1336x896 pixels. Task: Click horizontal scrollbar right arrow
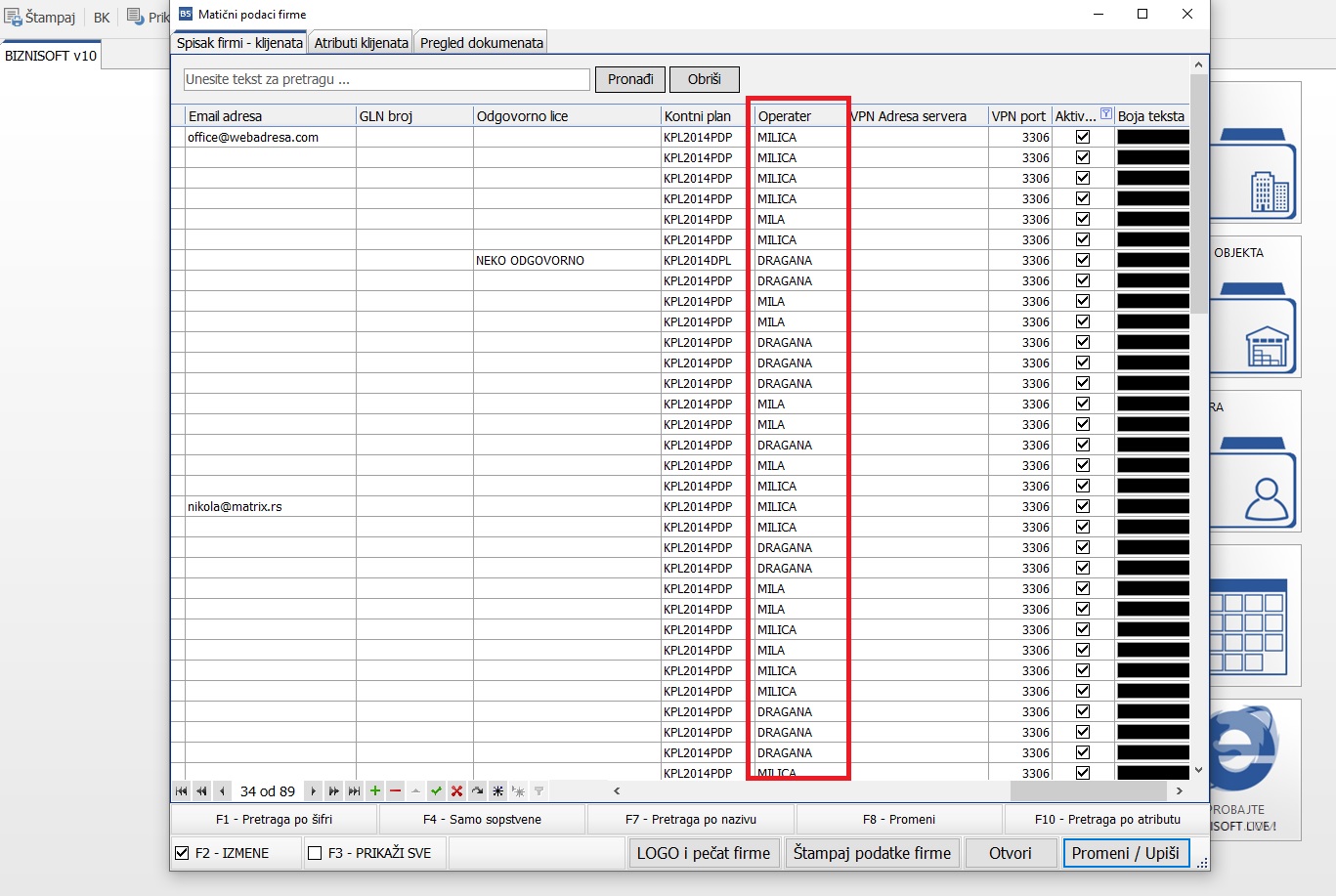[1180, 791]
